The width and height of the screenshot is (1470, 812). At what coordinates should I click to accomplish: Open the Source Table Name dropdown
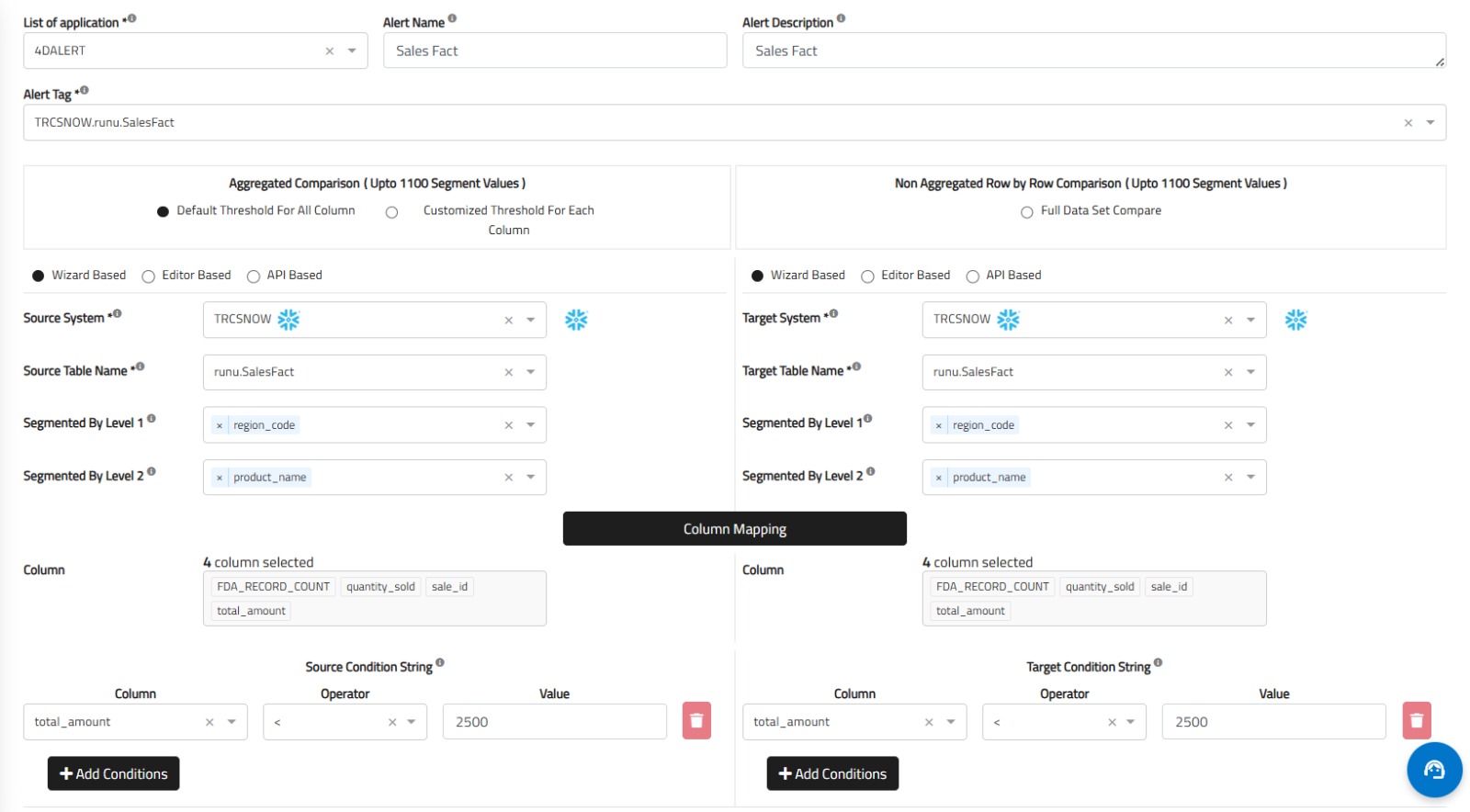530,372
